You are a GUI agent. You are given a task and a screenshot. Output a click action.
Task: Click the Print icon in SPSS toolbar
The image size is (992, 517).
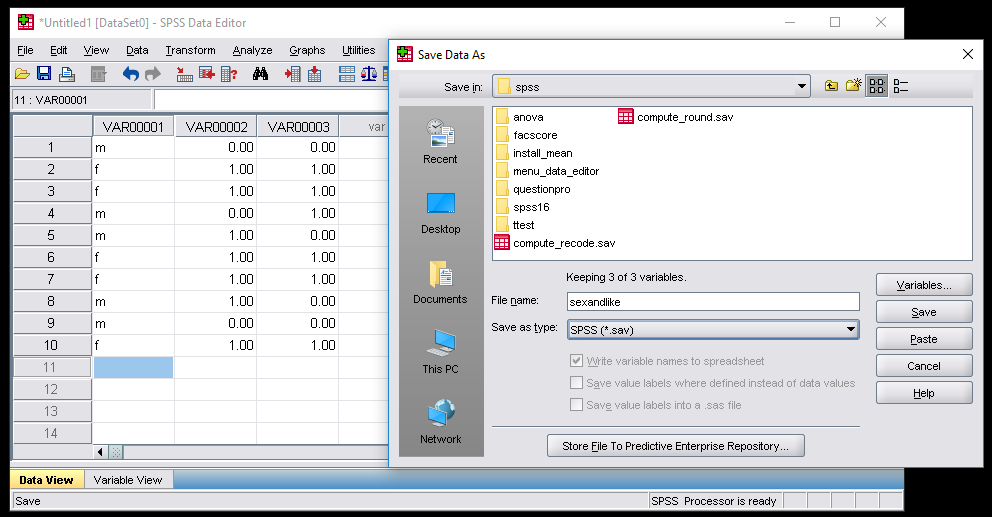67,74
